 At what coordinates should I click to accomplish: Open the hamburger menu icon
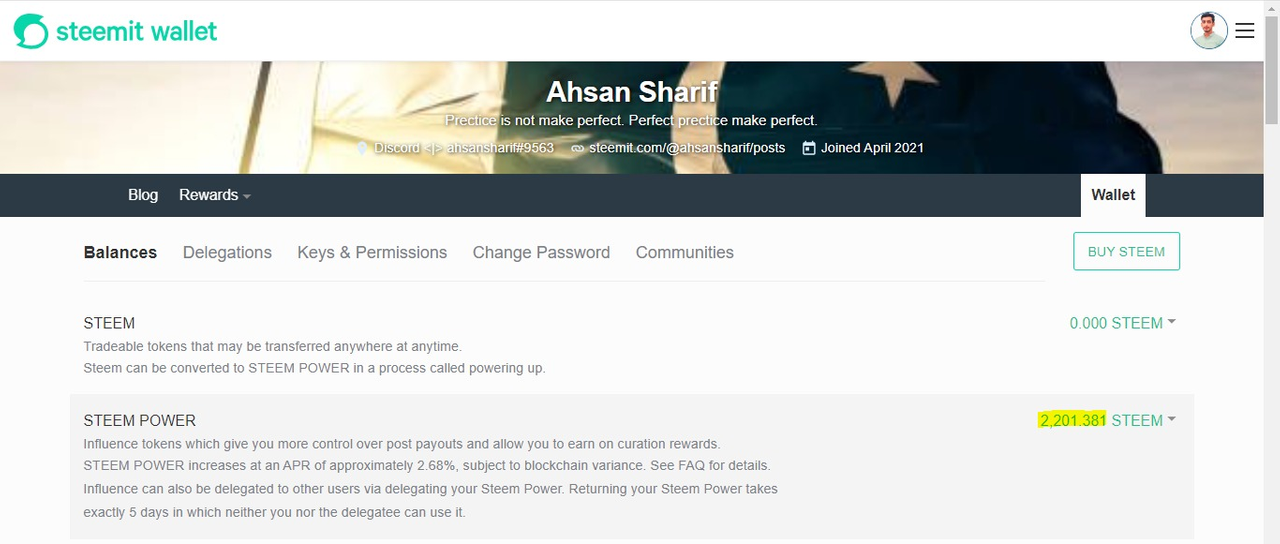(1245, 31)
